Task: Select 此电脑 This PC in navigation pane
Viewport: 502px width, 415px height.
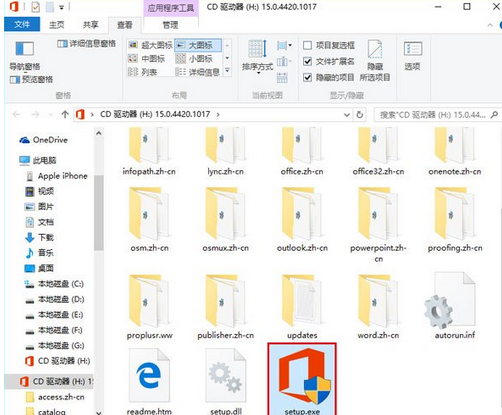Action: (x=38, y=160)
